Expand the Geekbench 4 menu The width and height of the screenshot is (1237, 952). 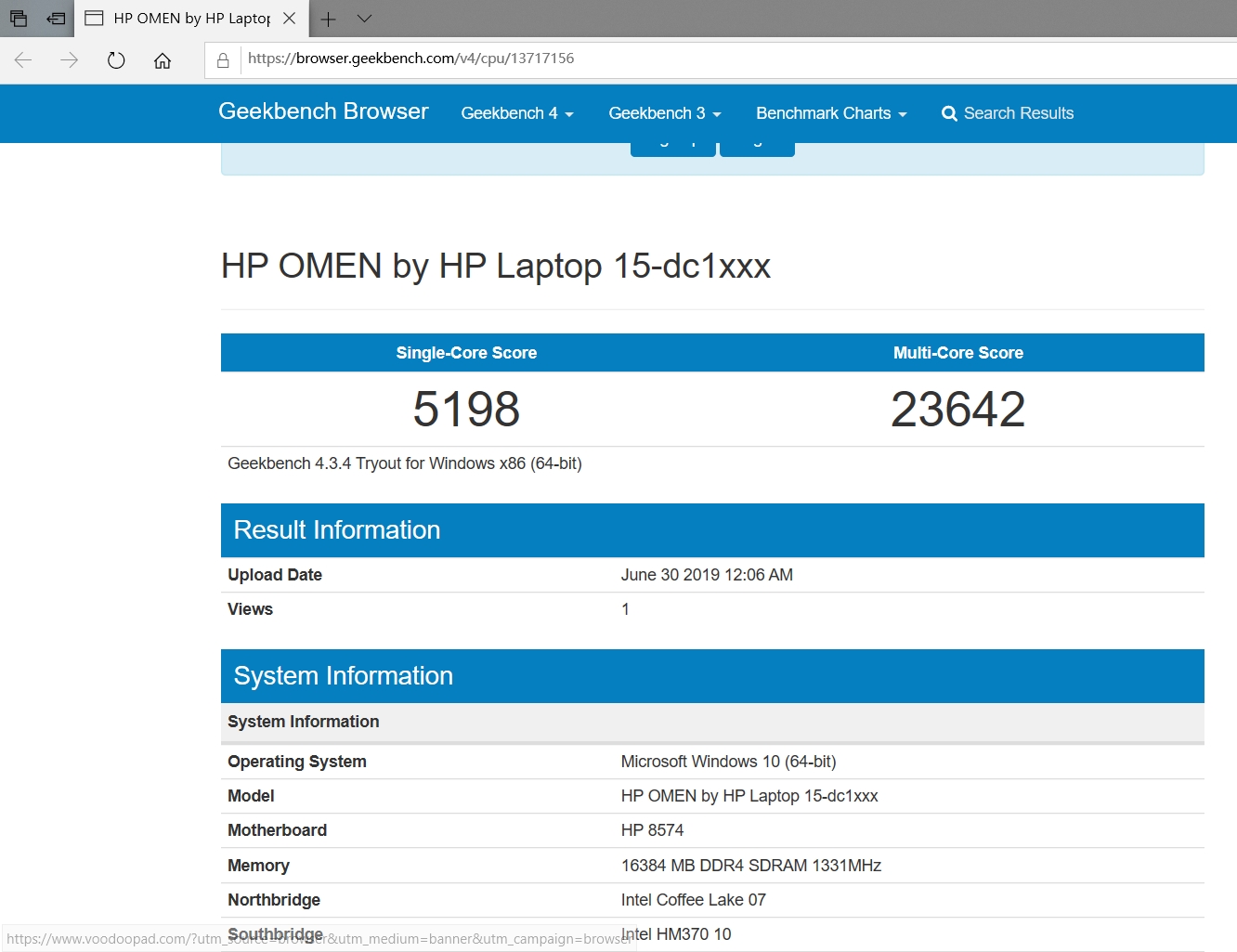click(517, 113)
